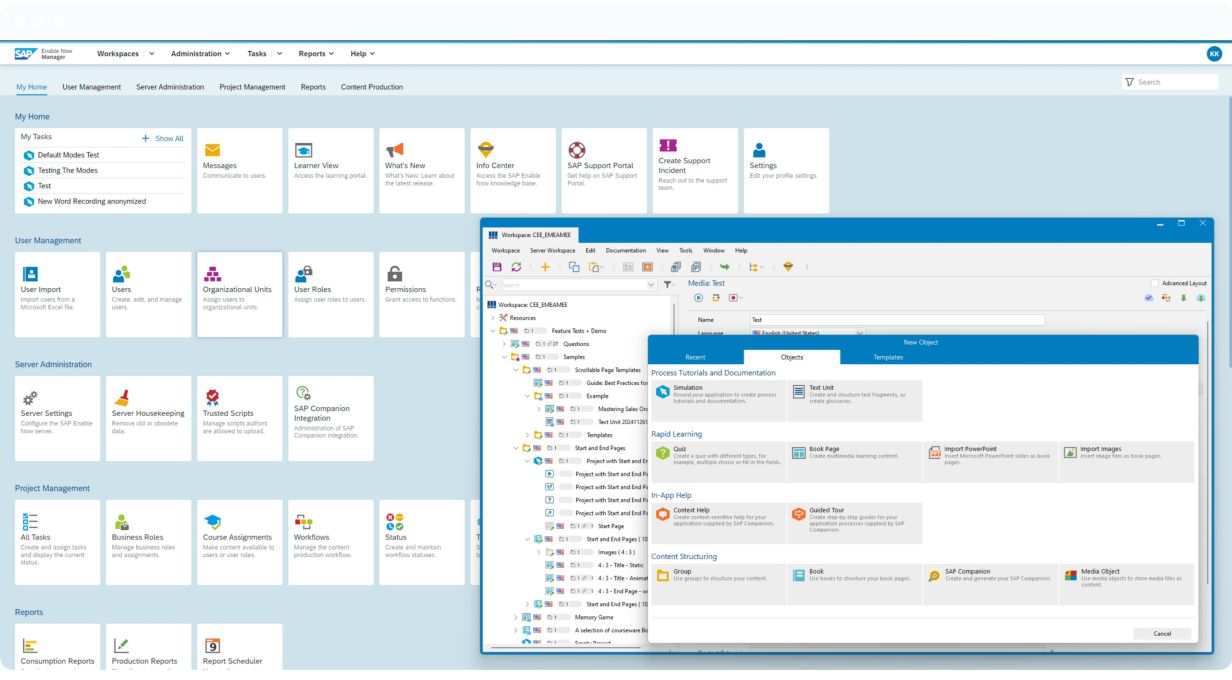Open the Administration menu
The width and height of the screenshot is (1232, 680).
[x=200, y=53]
